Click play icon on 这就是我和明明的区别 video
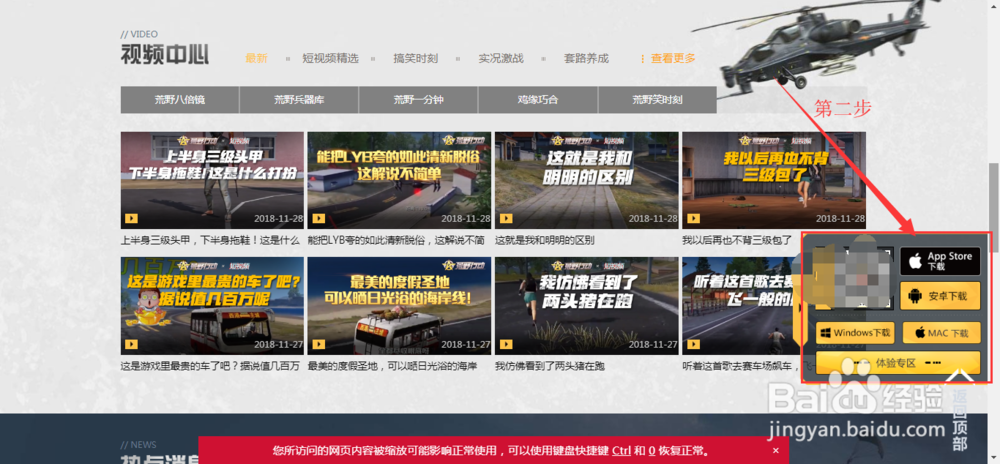 click(506, 219)
